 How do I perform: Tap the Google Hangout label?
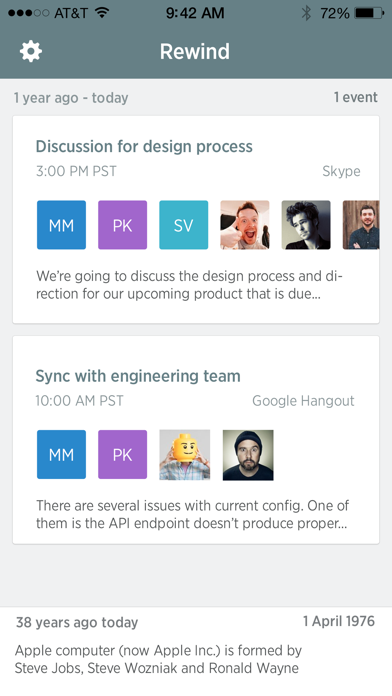coord(303,401)
